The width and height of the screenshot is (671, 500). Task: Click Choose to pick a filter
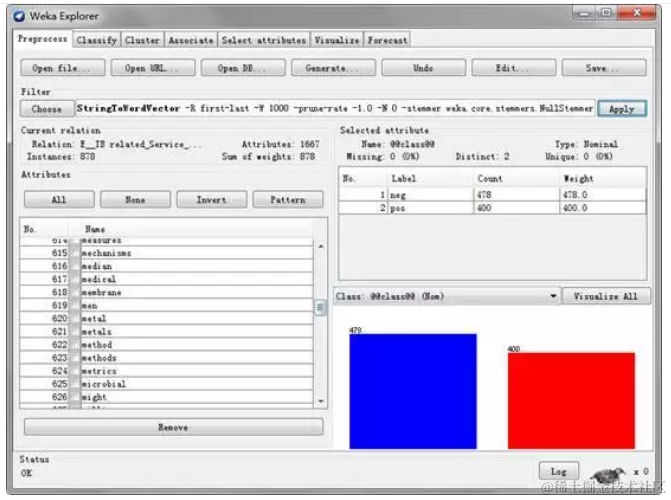pos(47,109)
